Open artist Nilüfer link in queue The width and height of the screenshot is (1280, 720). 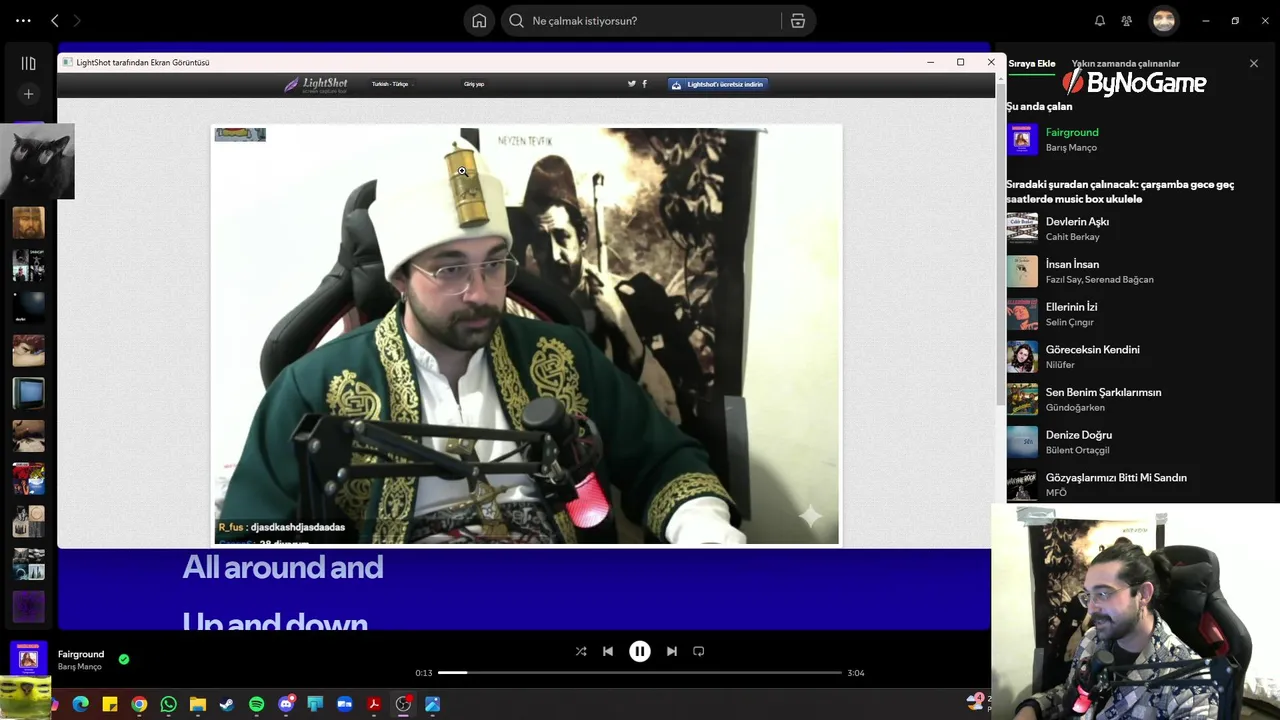click(x=1060, y=365)
